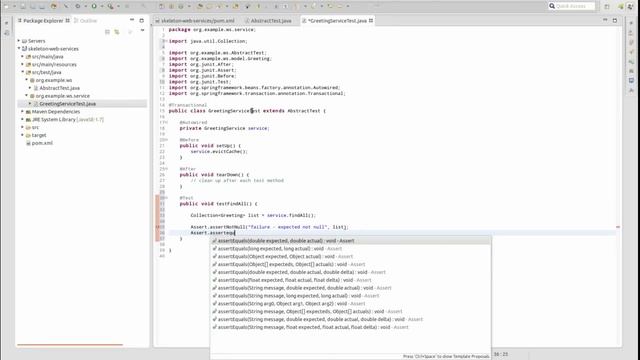Select GreetingServiceTest.java in Package Explorer

67,104
